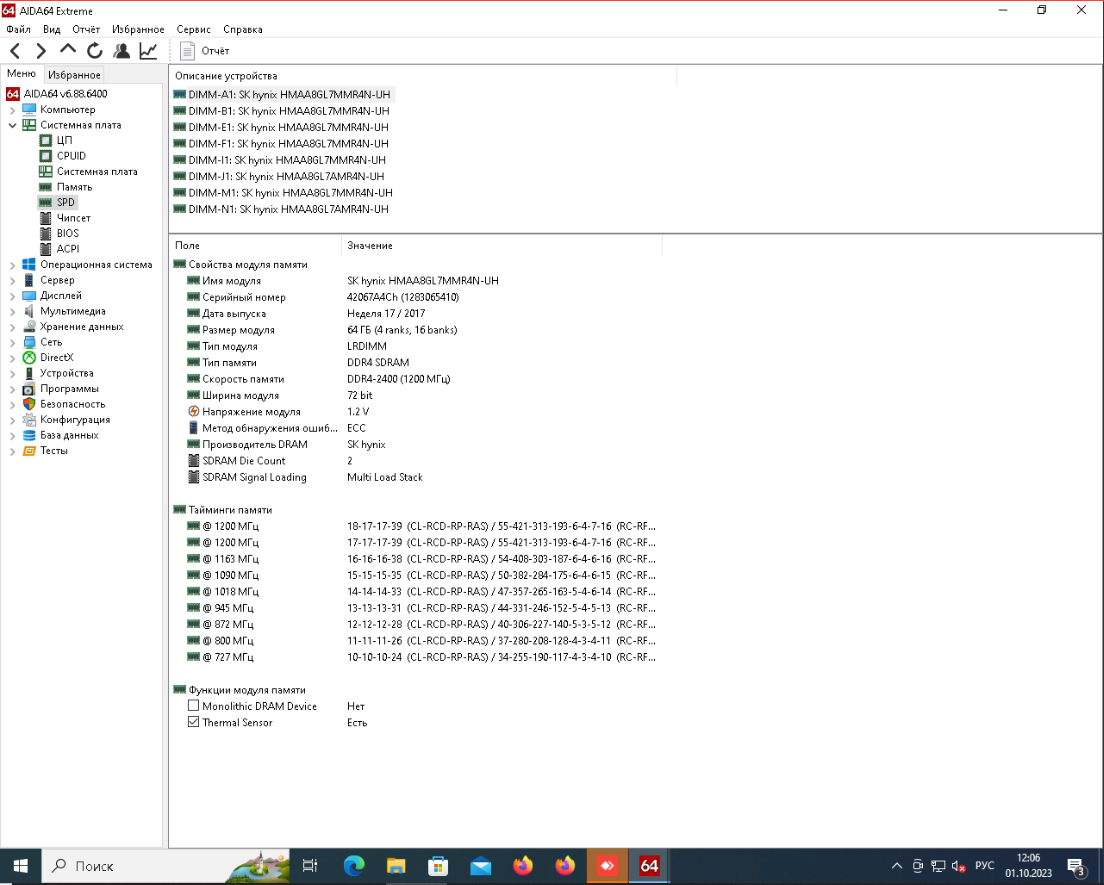This screenshot has width=1104, height=885.
Task: Expand the Дисплей tree node
Action: click(x=12, y=296)
